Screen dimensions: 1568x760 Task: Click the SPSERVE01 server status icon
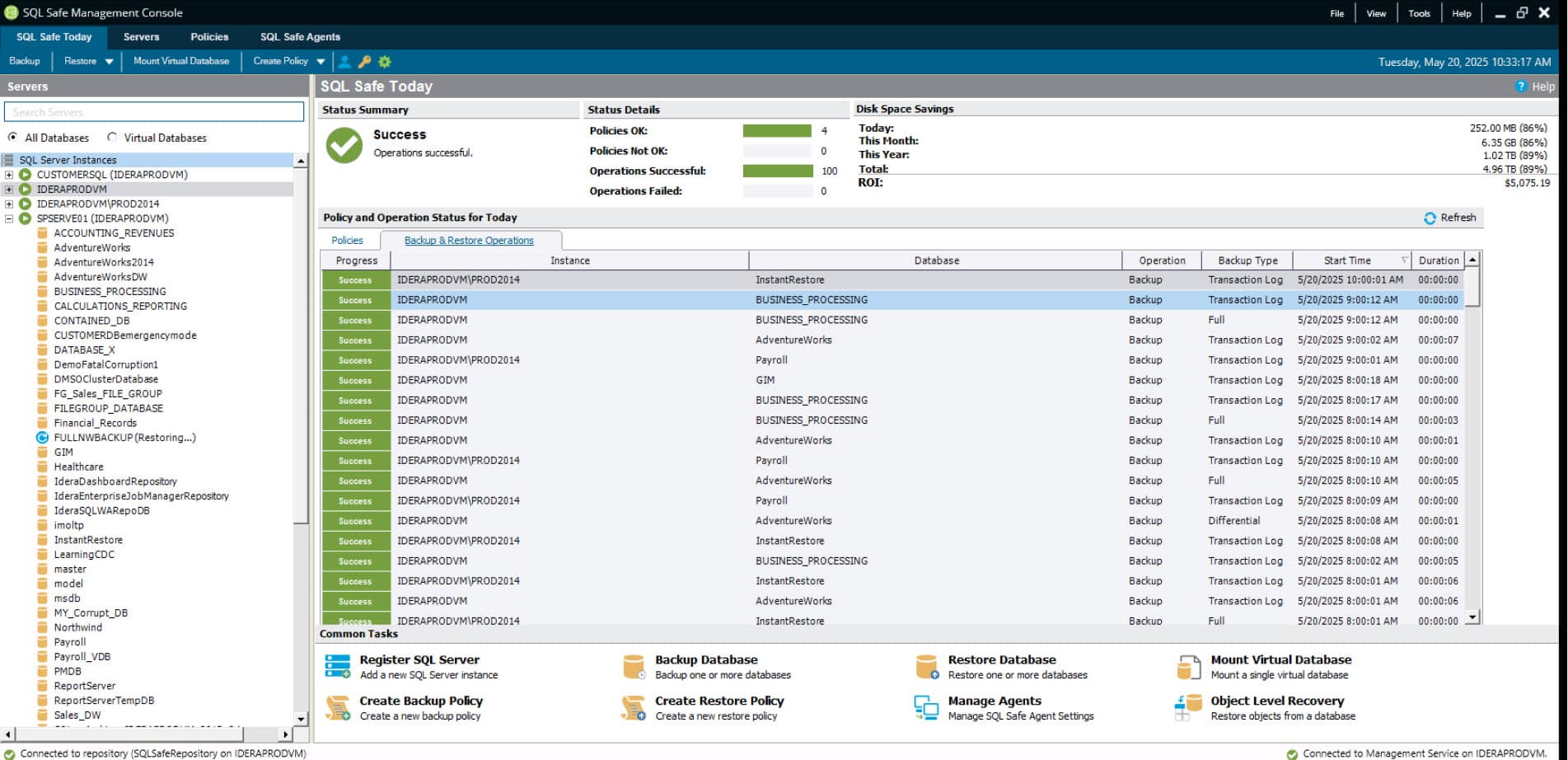(x=26, y=218)
